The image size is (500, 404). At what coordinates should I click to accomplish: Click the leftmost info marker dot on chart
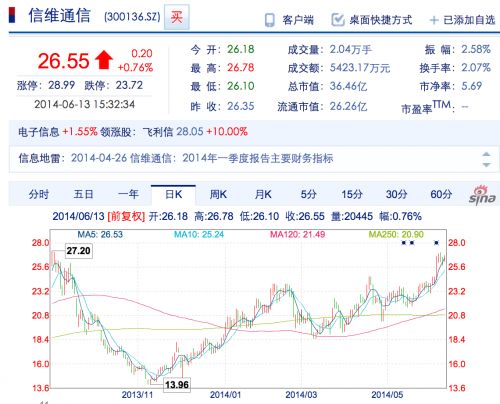pyautogui.click(x=404, y=243)
